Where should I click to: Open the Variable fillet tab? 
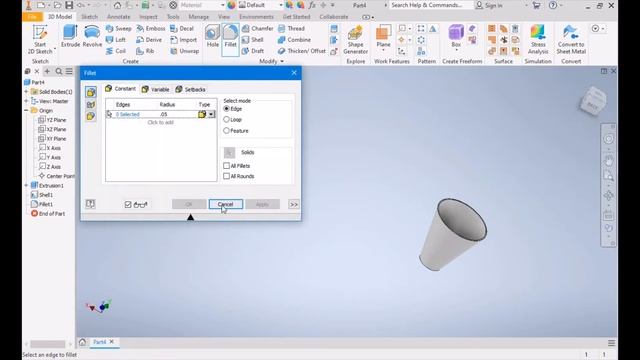[x=156, y=89]
